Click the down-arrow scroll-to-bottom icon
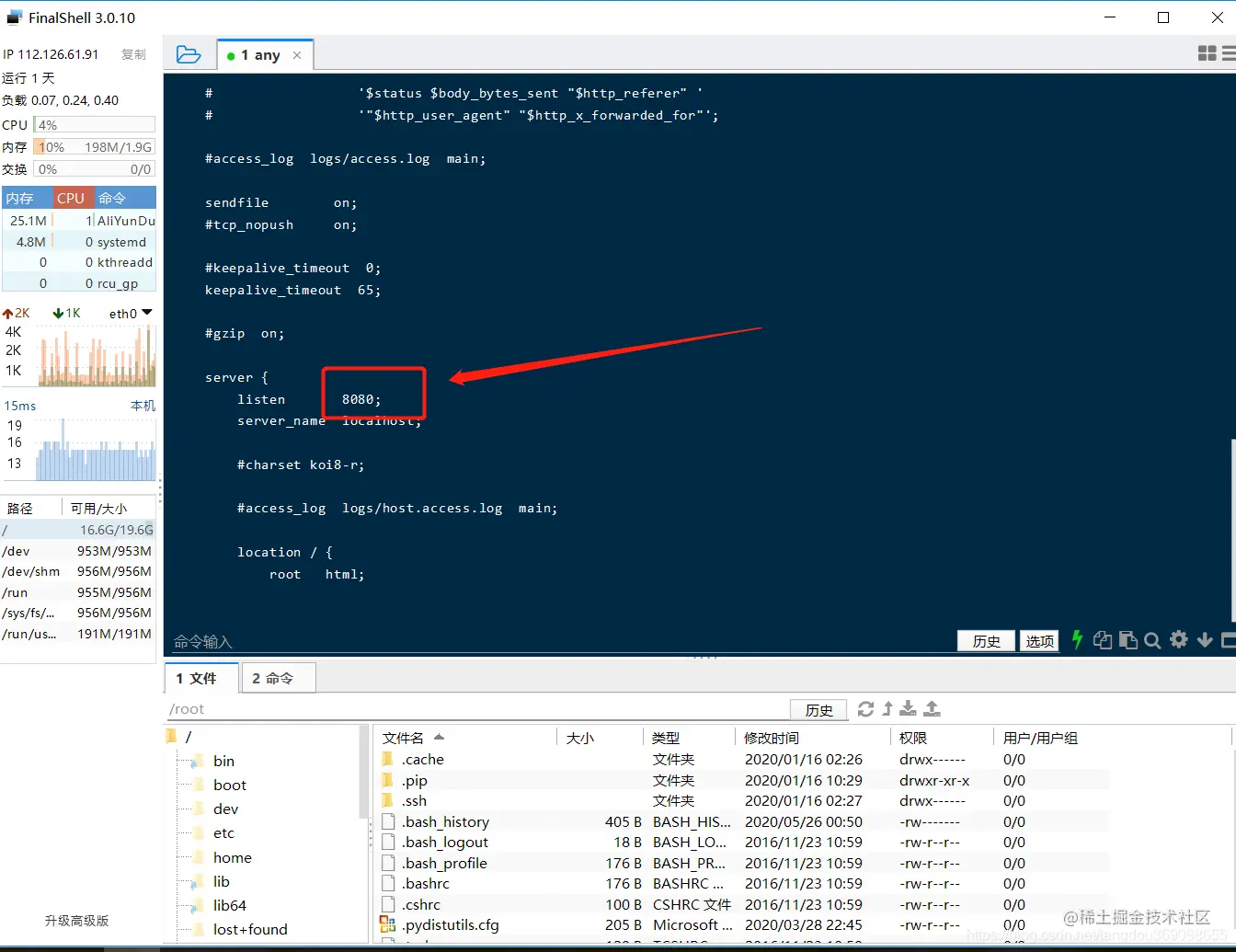Screen dimensions: 1236x952 (x=1205, y=640)
